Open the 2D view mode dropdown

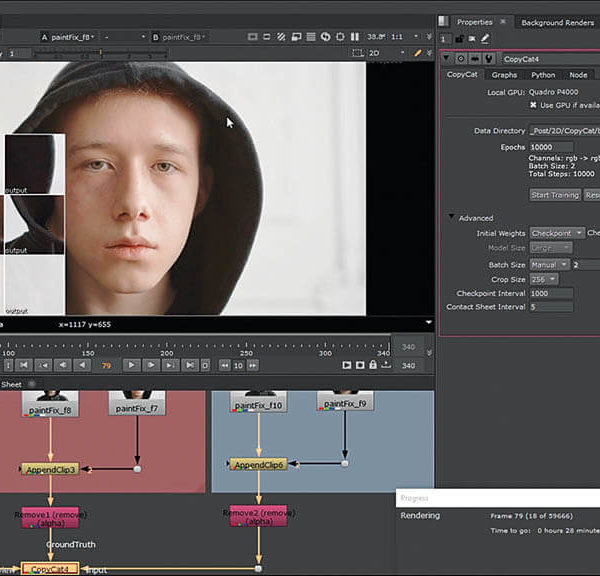(x=386, y=53)
